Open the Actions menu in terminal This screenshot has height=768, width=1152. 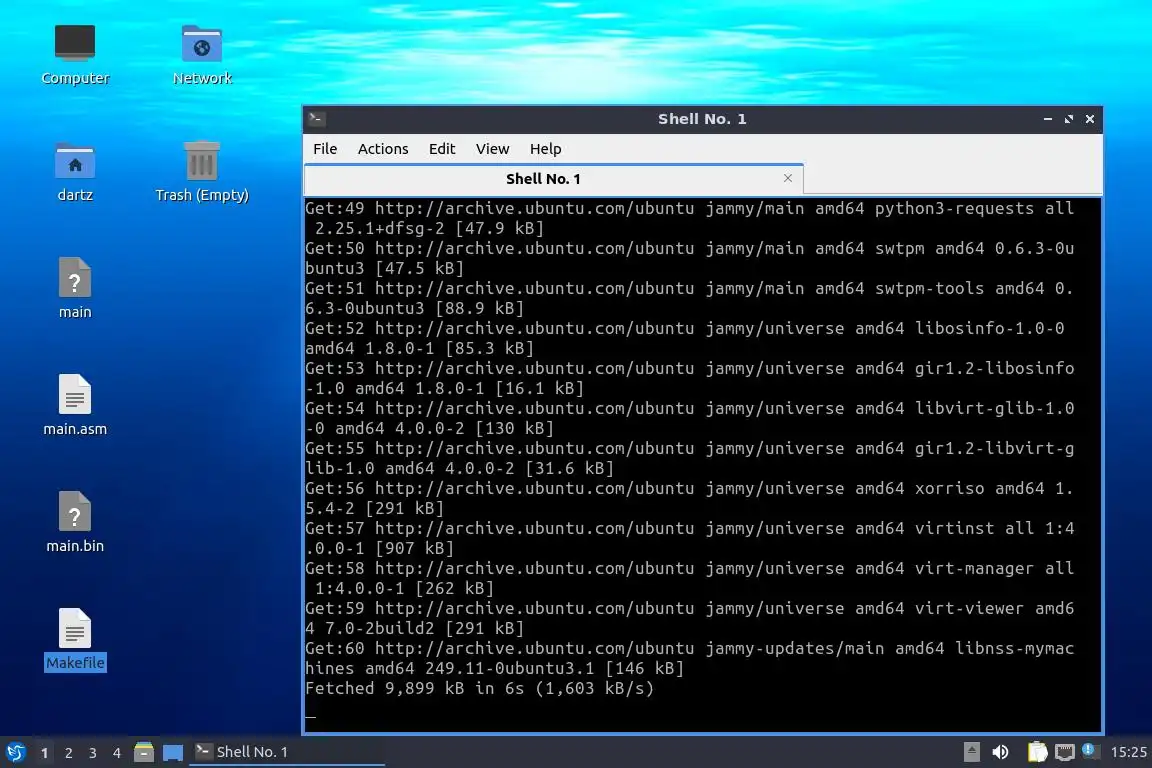(383, 148)
